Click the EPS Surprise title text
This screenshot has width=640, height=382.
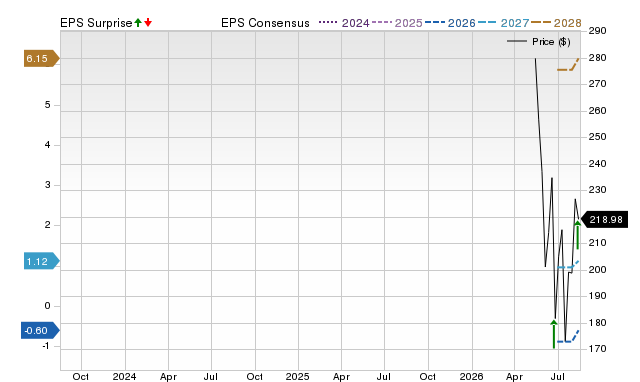tap(96, 23)
